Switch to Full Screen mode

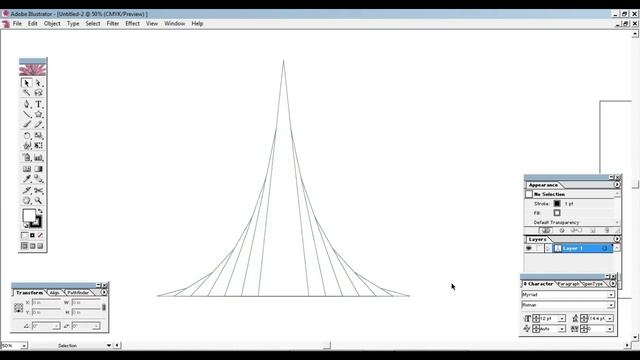(x=40, y=246)
